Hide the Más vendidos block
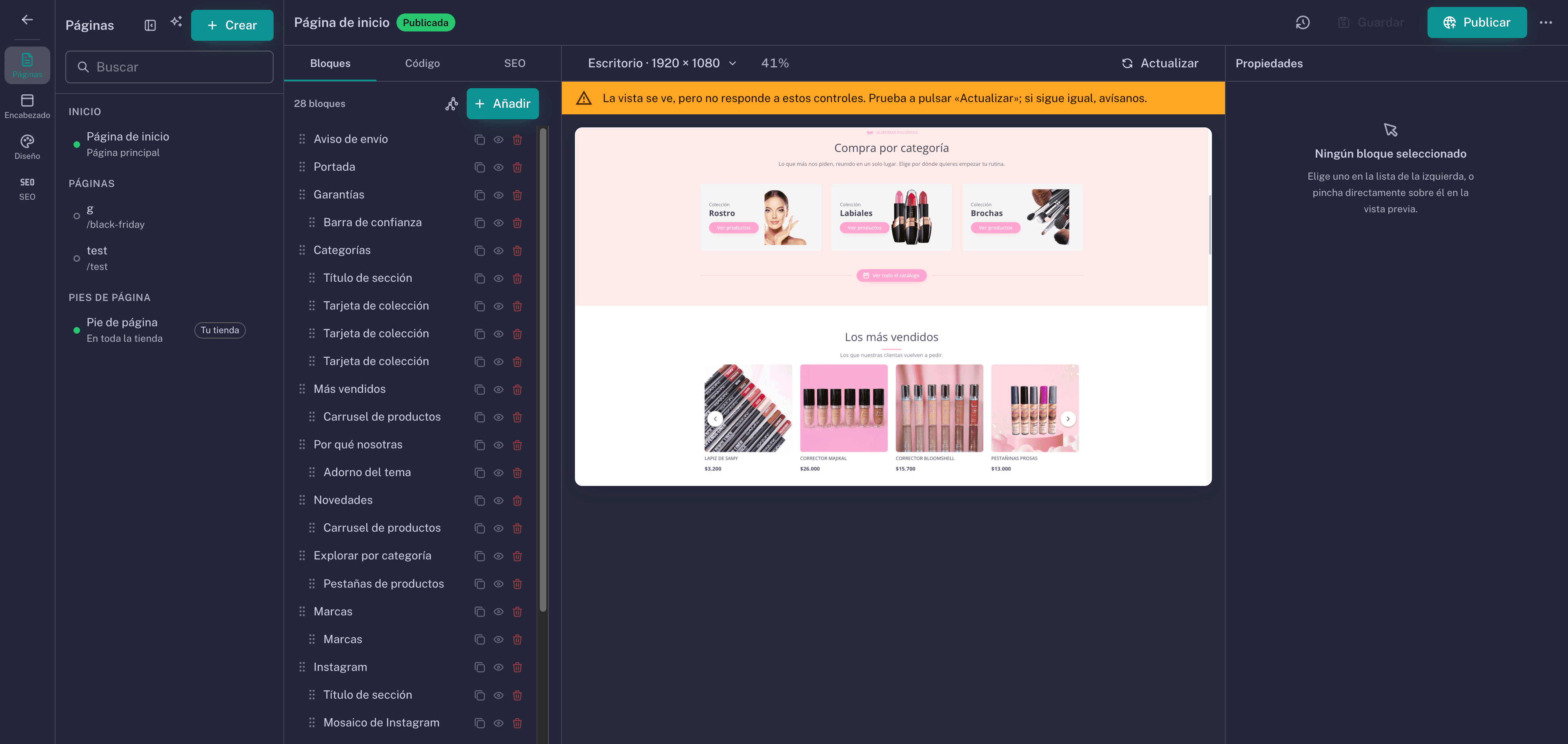Viewport: 1568px width, 744px height. (499, 390)
